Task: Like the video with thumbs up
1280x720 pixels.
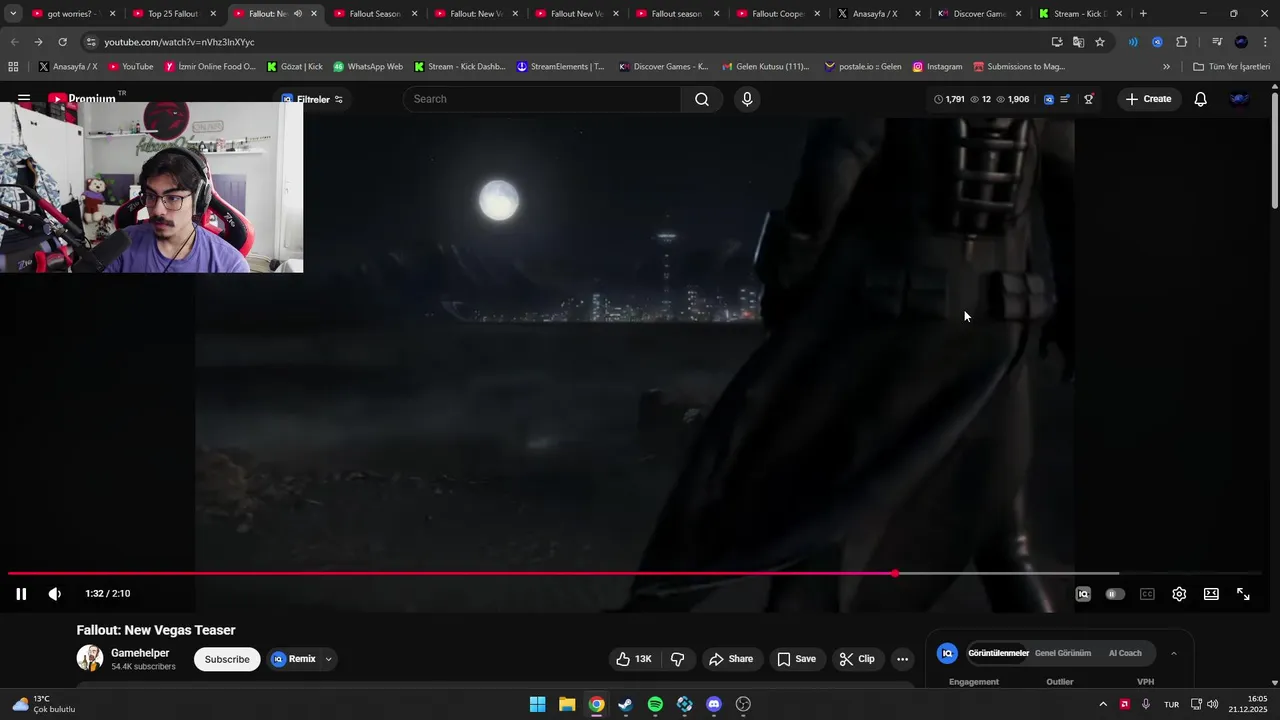Action: tap(634, 659)
